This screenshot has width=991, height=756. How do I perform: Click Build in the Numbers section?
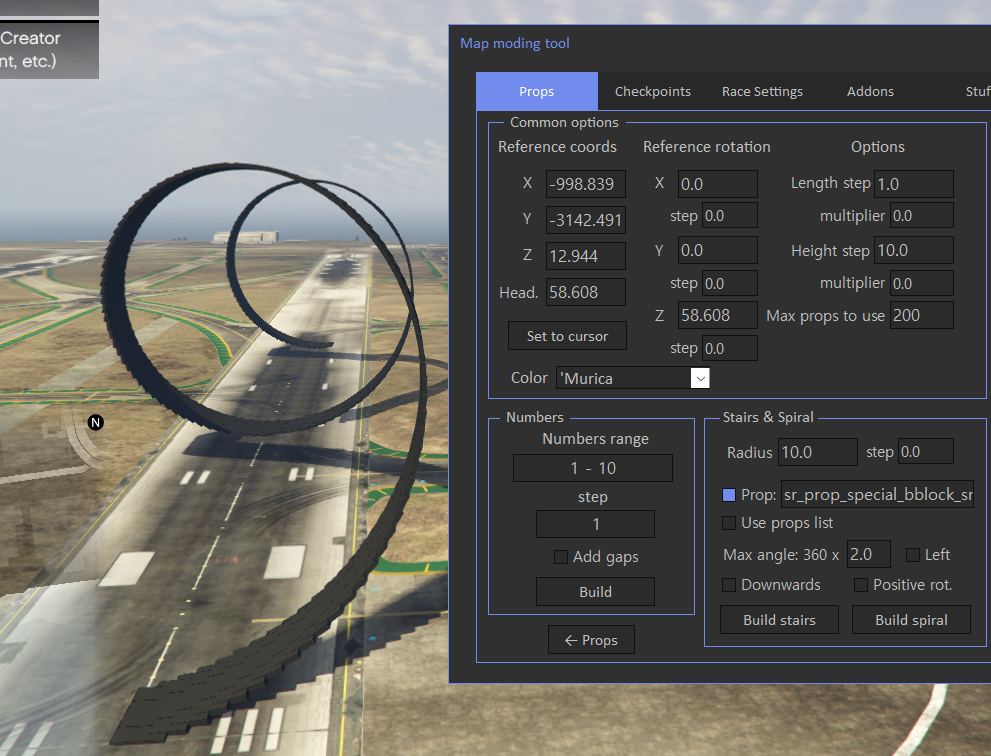(595, 592)
